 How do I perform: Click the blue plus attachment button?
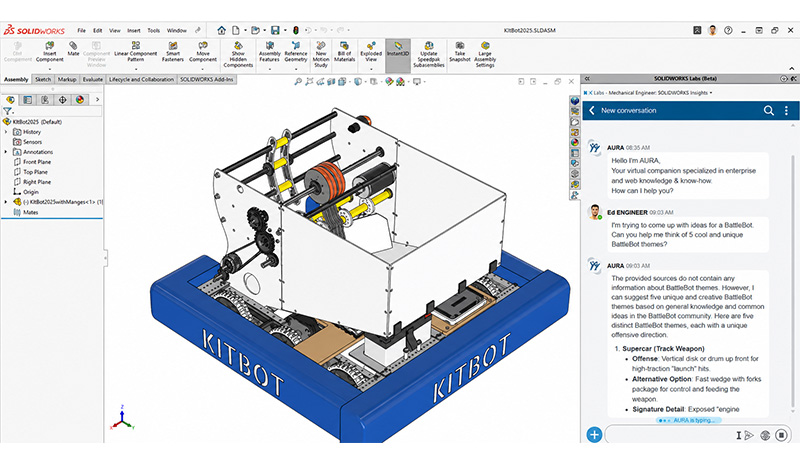[594, 435]
